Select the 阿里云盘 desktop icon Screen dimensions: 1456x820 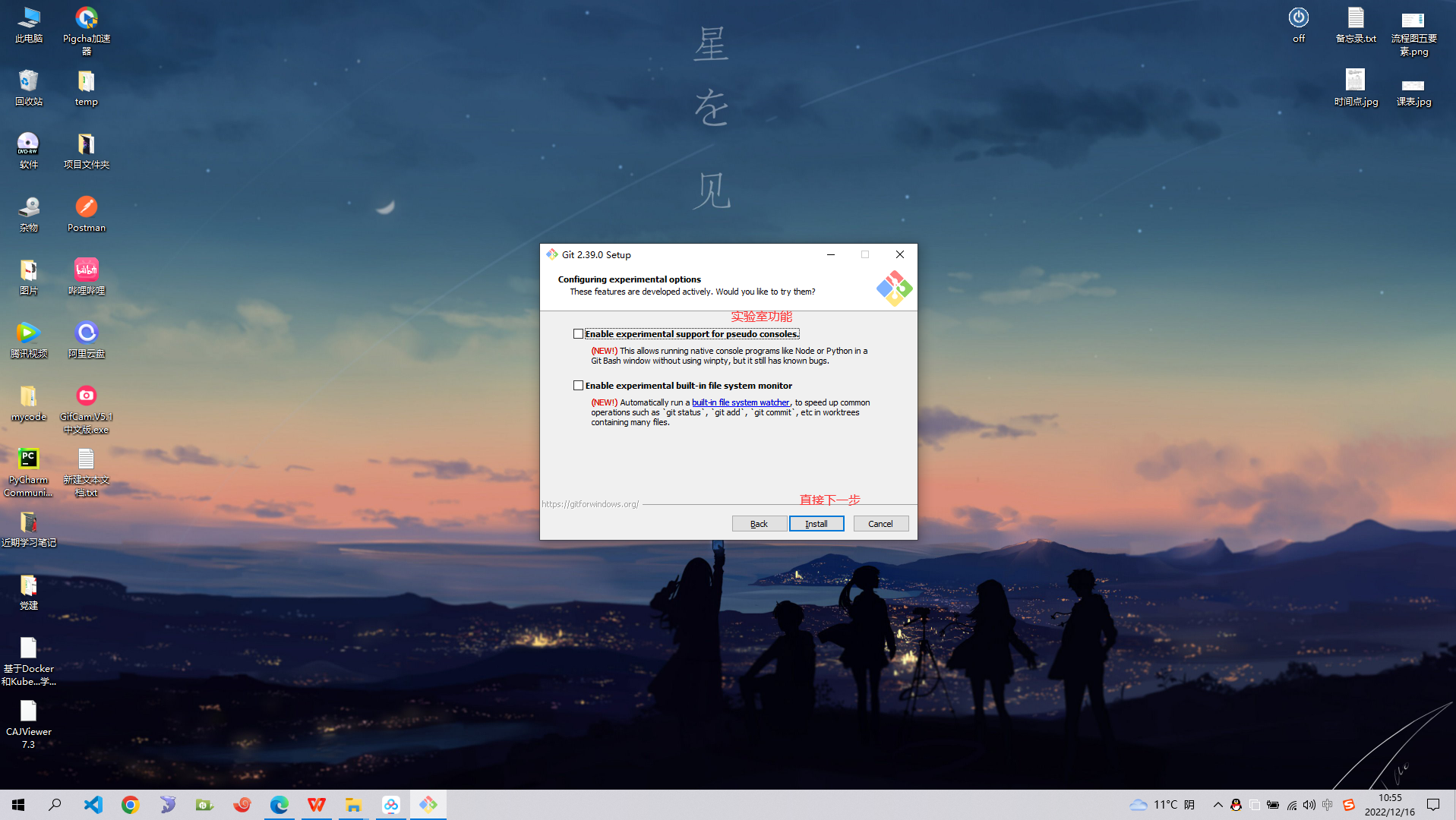click(x=87, y=340)
